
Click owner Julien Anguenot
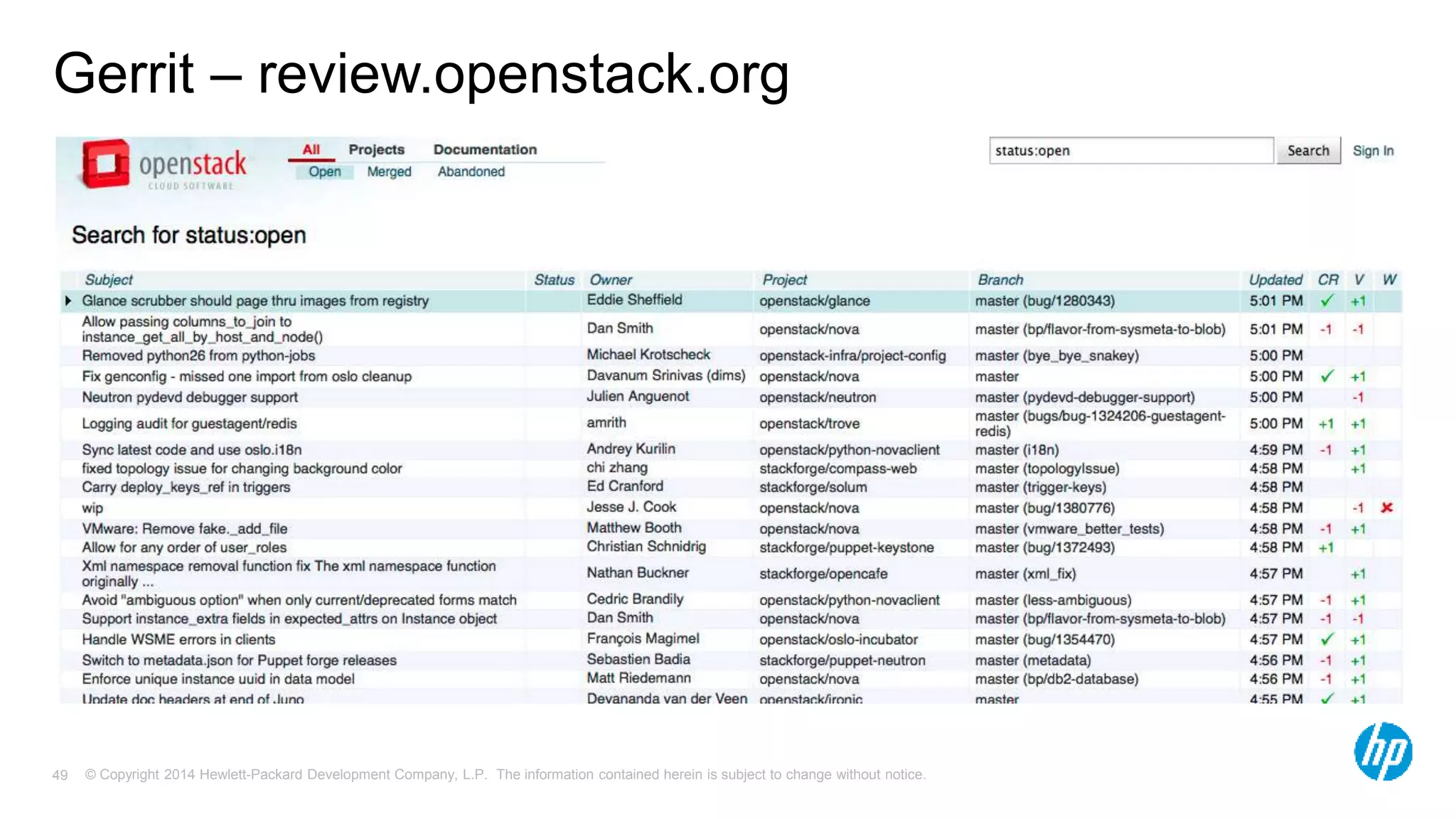point(638,396)
